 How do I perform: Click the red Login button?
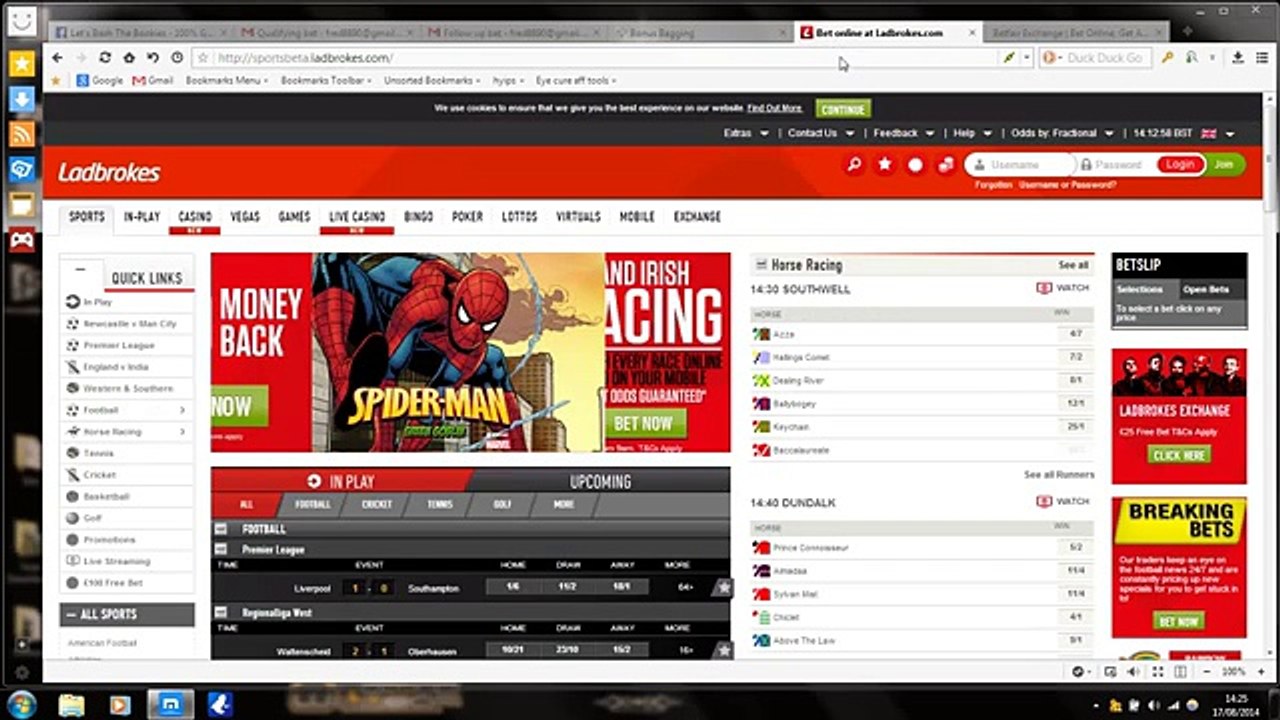[x=1180, y=164]
